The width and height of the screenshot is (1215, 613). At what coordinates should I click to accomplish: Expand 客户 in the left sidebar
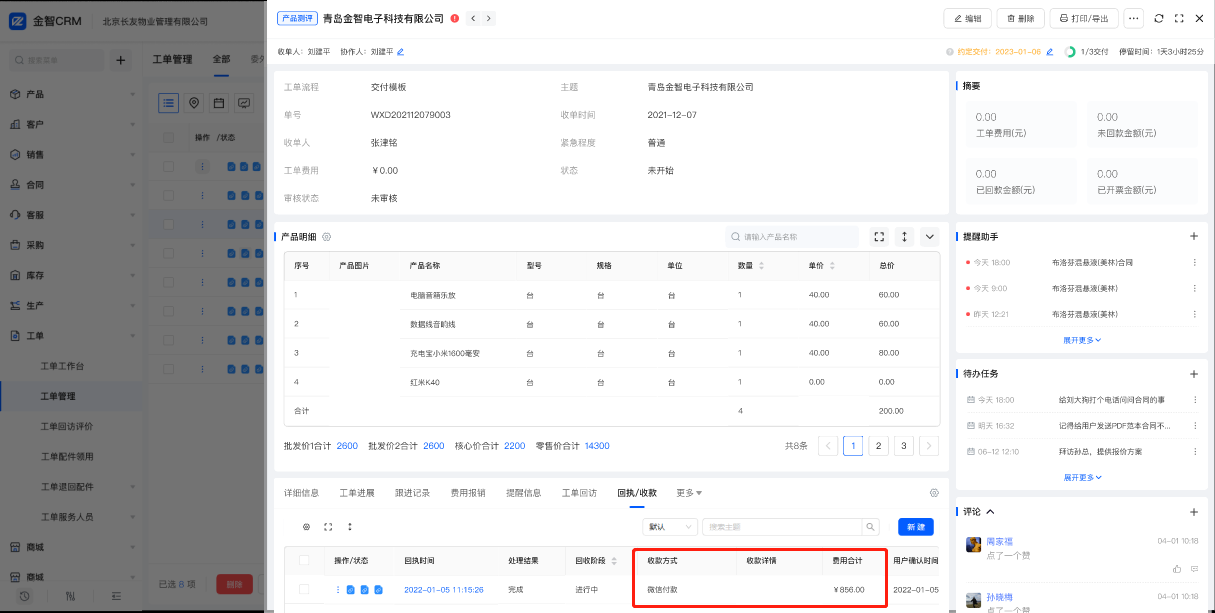click(x=73, y=124)
